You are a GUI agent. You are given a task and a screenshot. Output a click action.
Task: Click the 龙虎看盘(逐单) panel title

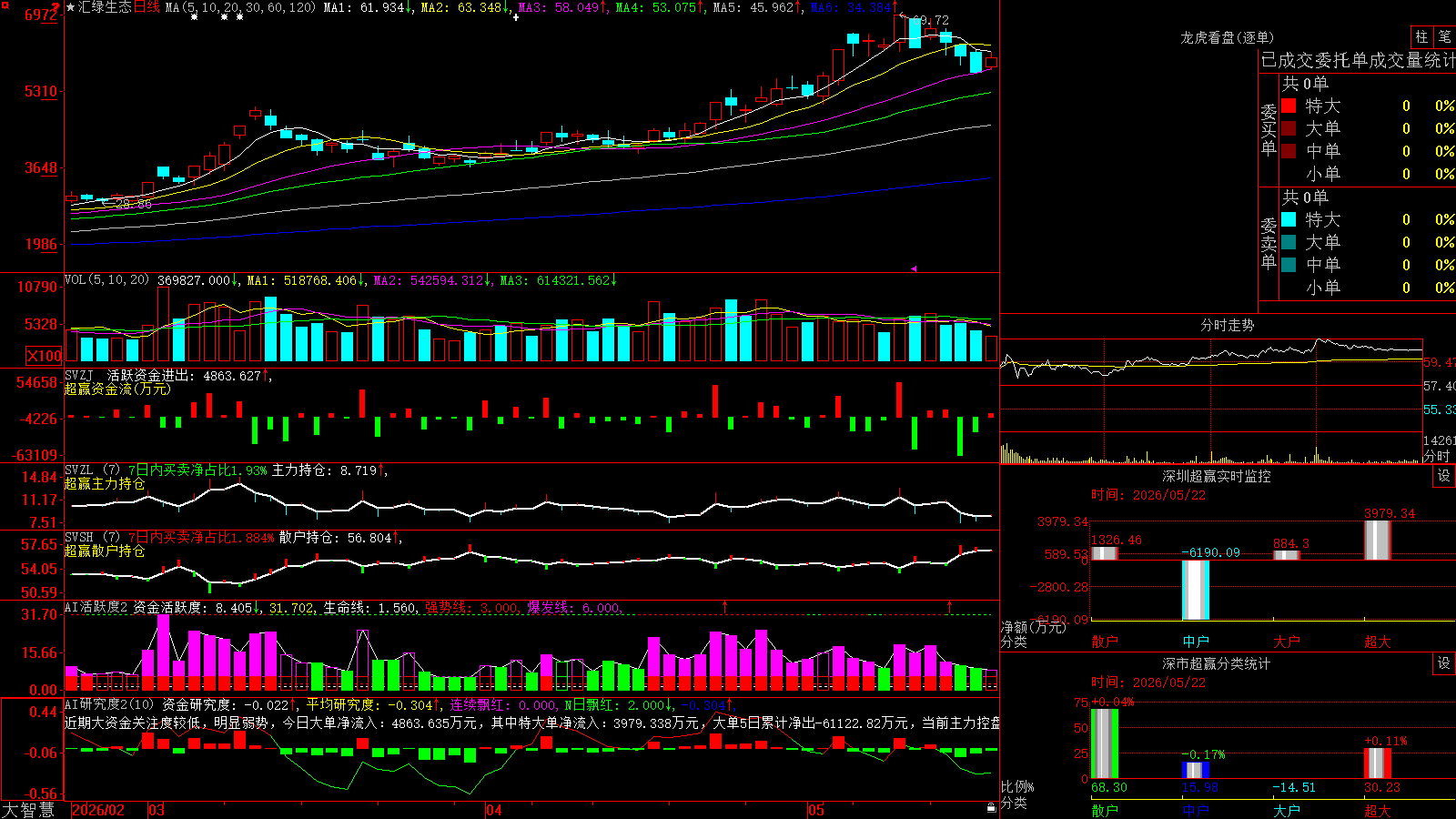tap(1228, 37)
